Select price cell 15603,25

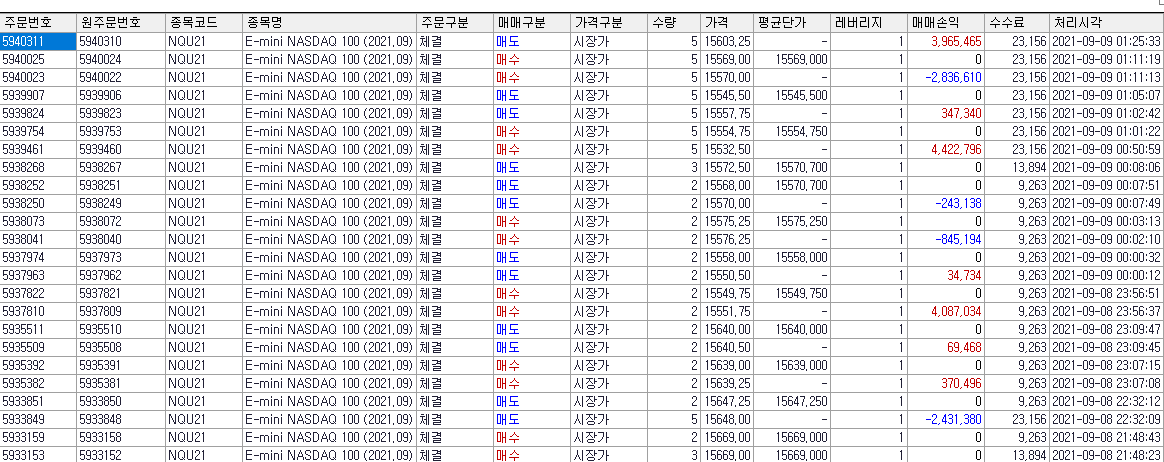(727, 42)
